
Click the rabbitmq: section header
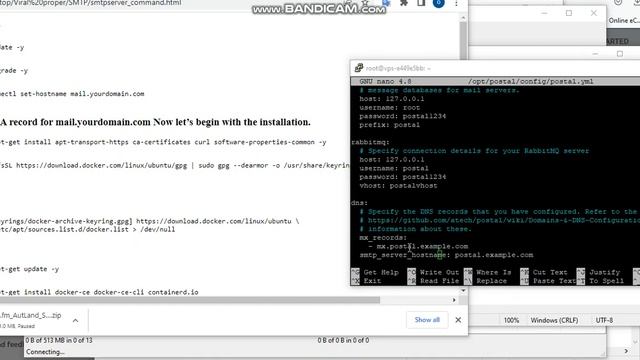[x=370, y=142]
